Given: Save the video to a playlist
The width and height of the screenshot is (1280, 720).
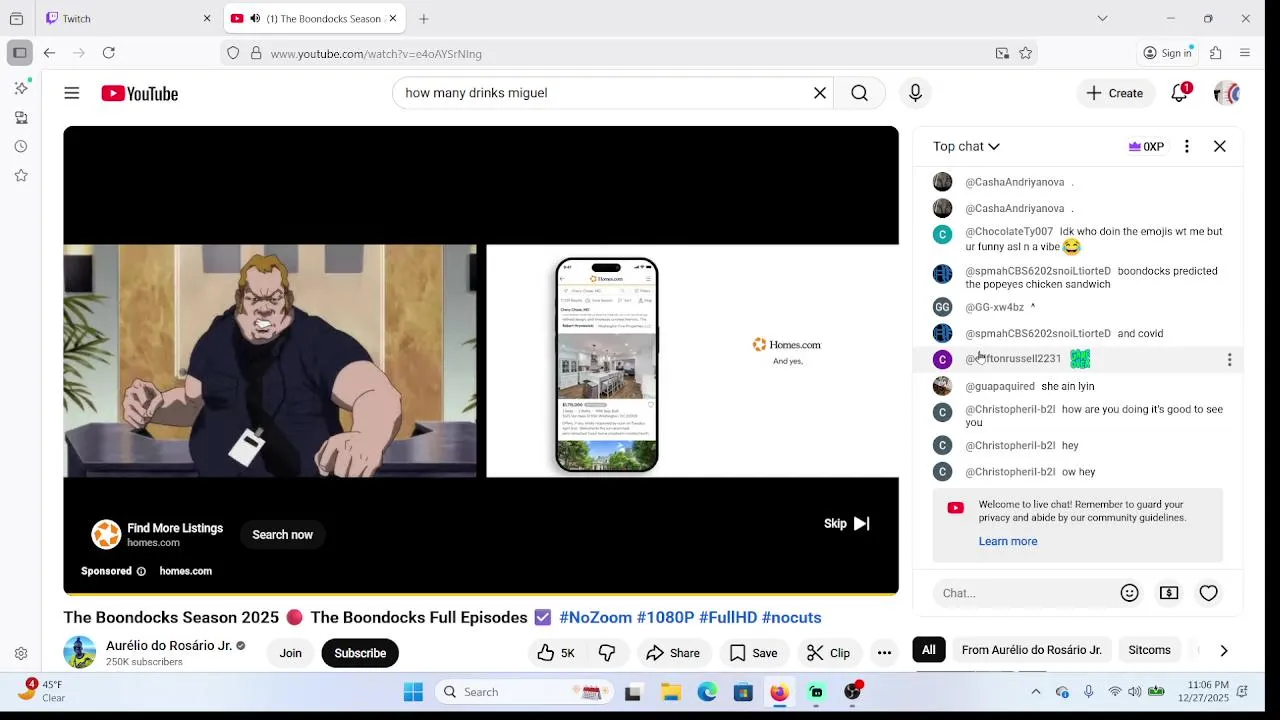Looking at the screenshot, I should coord(753,653).
